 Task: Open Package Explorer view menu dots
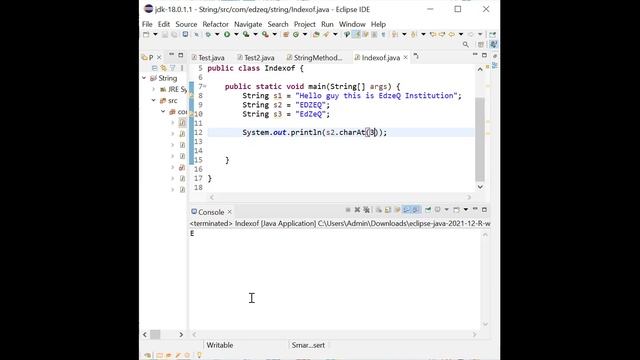(x=182, y=68)
